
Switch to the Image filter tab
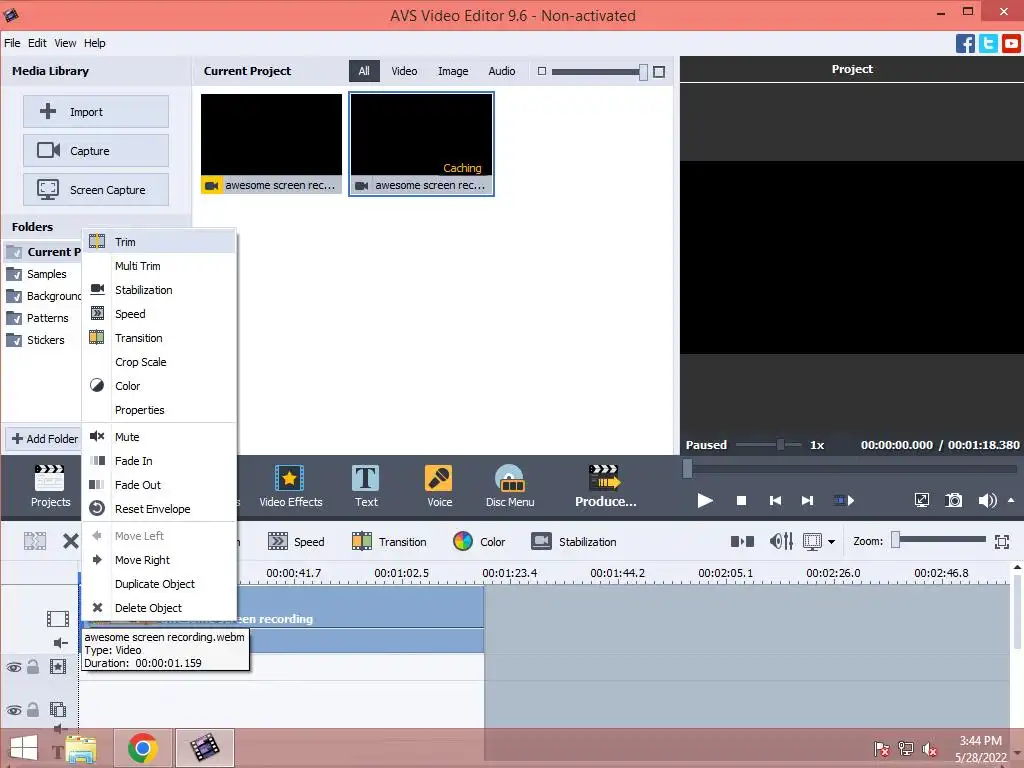[x=453, y=71]
